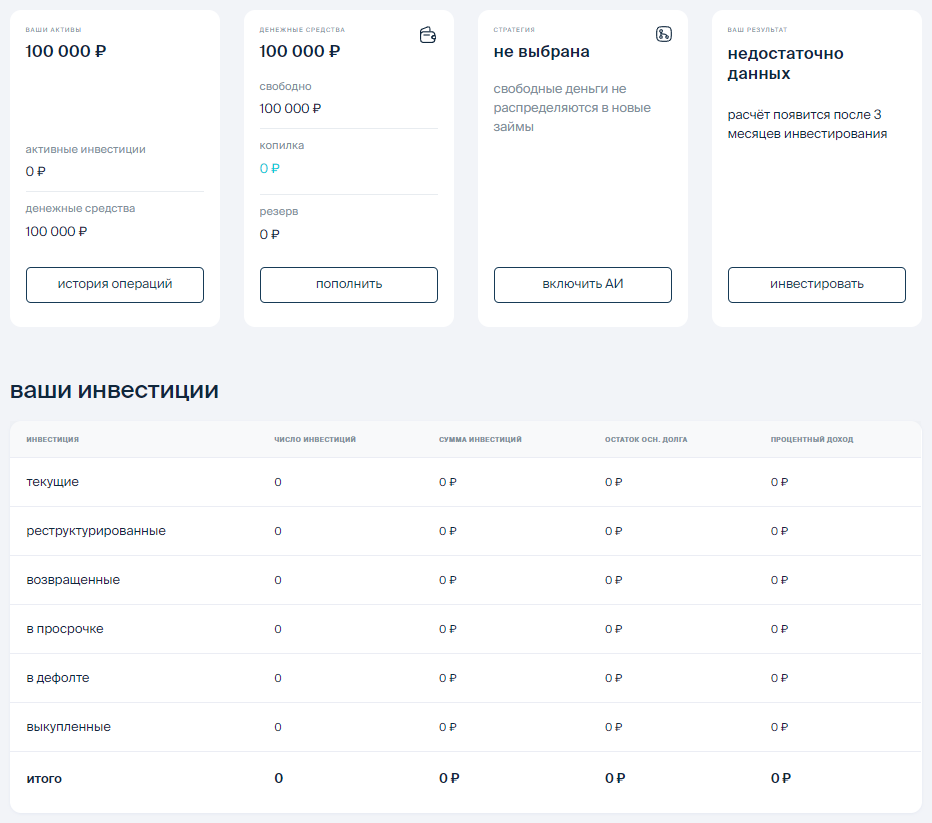The height and width of the screenshot is (823, 932).
Task: Click the резерв value on the cash card
Action: pyautogui.click(x=269, y=234)
